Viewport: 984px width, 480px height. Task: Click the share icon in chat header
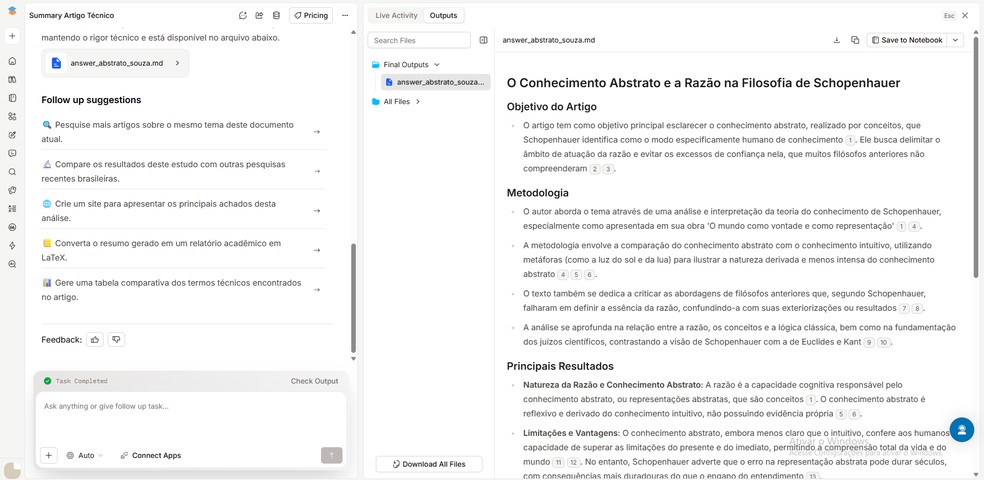pyautogui.click(x=259, y=15)
